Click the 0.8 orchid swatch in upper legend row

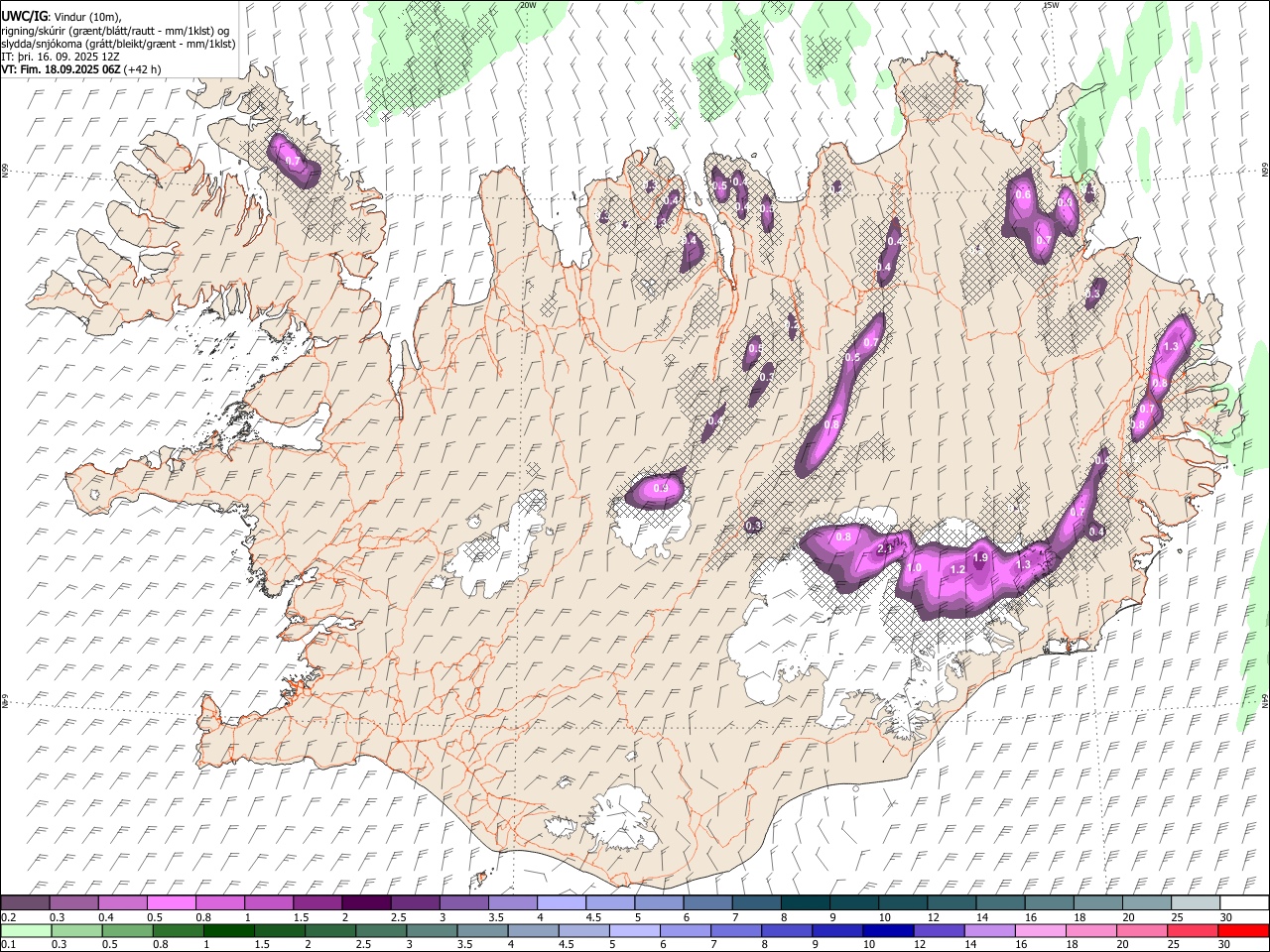(x=219, y=903)
